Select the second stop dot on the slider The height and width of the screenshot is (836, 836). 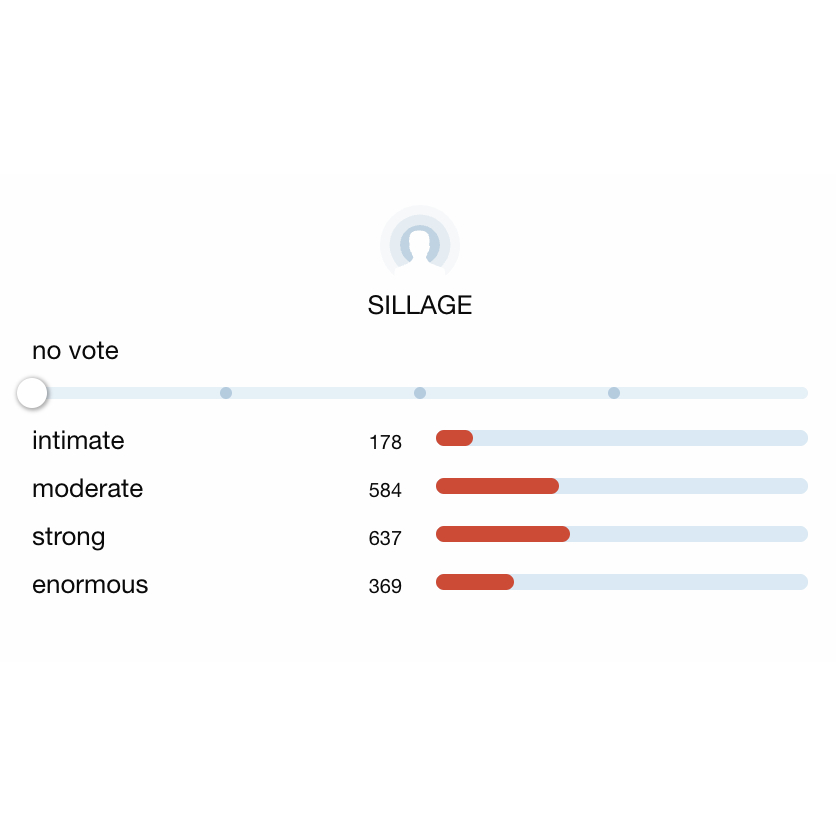(x=226, y=393)
